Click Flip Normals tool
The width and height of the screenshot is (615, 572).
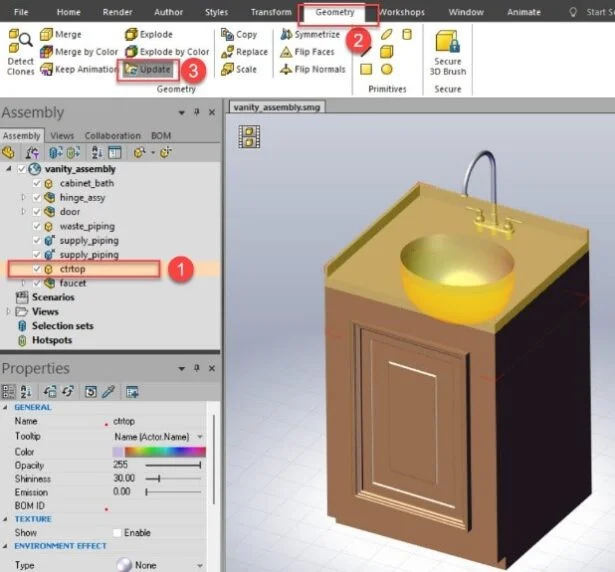(x=313, y=69)
